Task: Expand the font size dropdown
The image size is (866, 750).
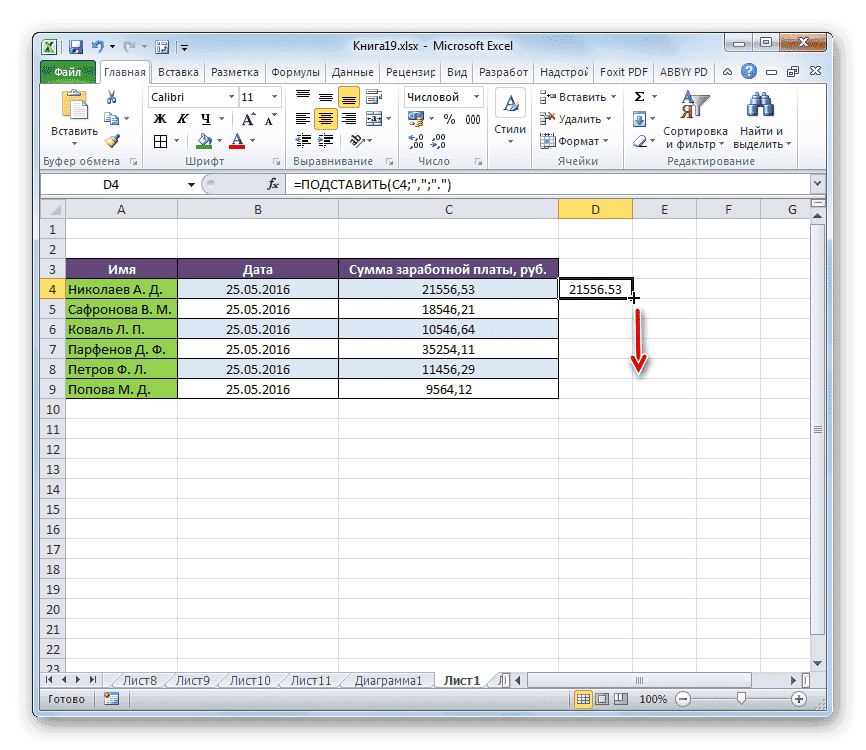Action: pos(274,97)
